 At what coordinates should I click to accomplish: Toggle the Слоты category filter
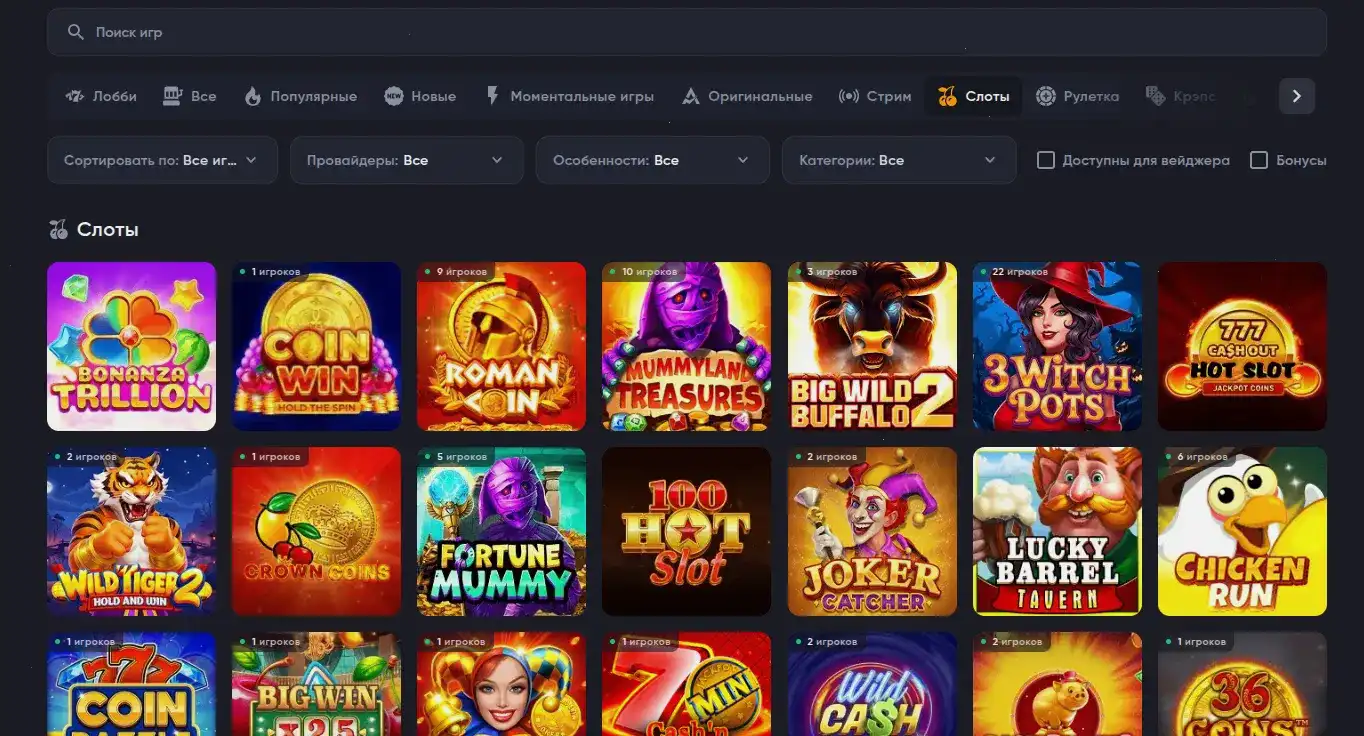[x=972, y=95]
